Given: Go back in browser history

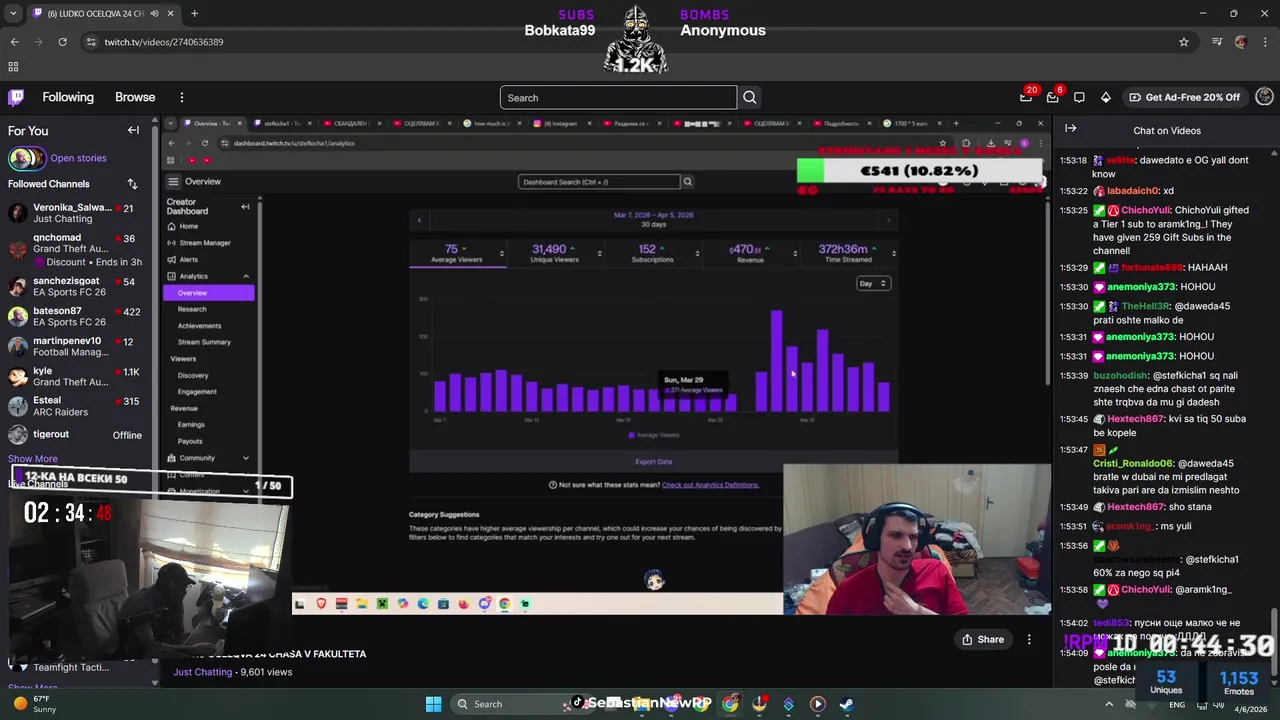Looking at the screenshot, I should coord(14,42).
